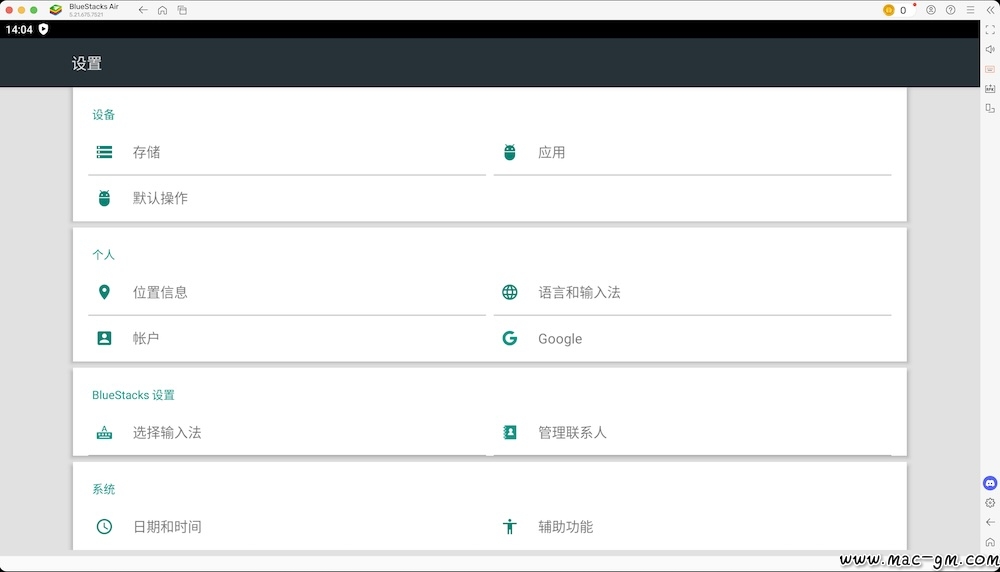This screenshot has height=572, width=1000.
Task: Open the Discord icon in sidebar
Action: pos(990,483)
